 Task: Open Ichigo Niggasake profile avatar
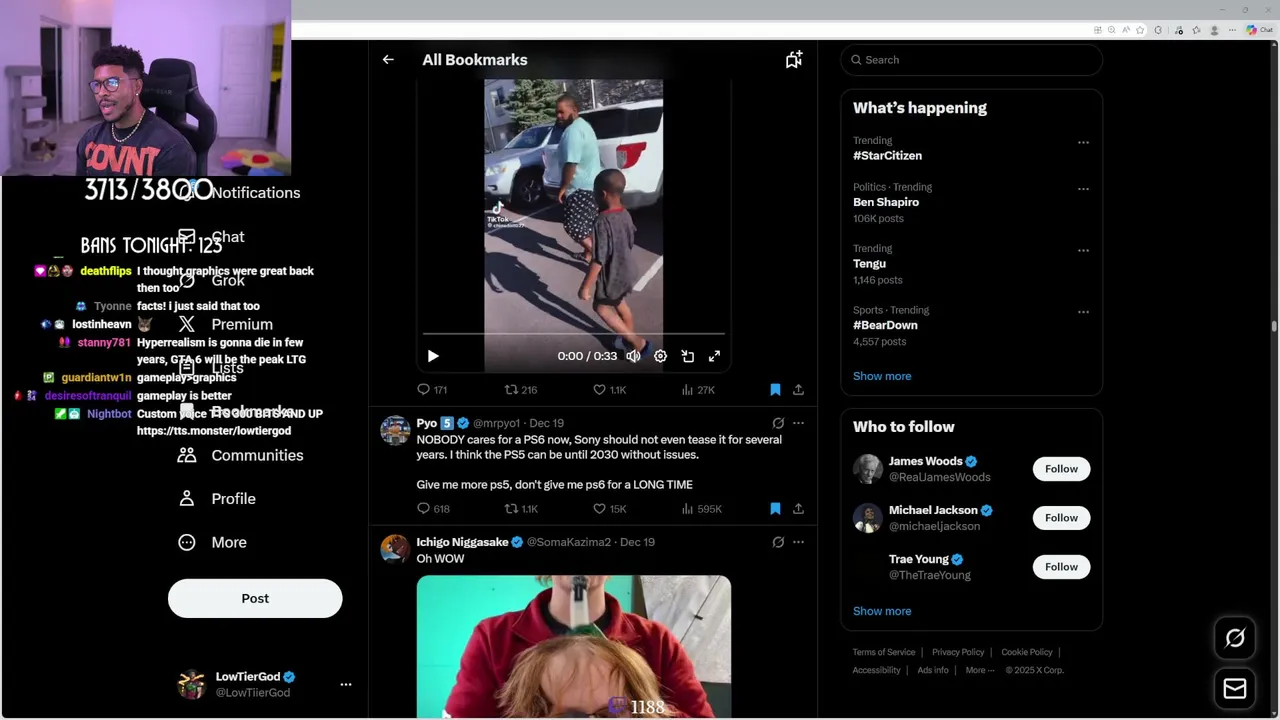(x=395, y=550)
